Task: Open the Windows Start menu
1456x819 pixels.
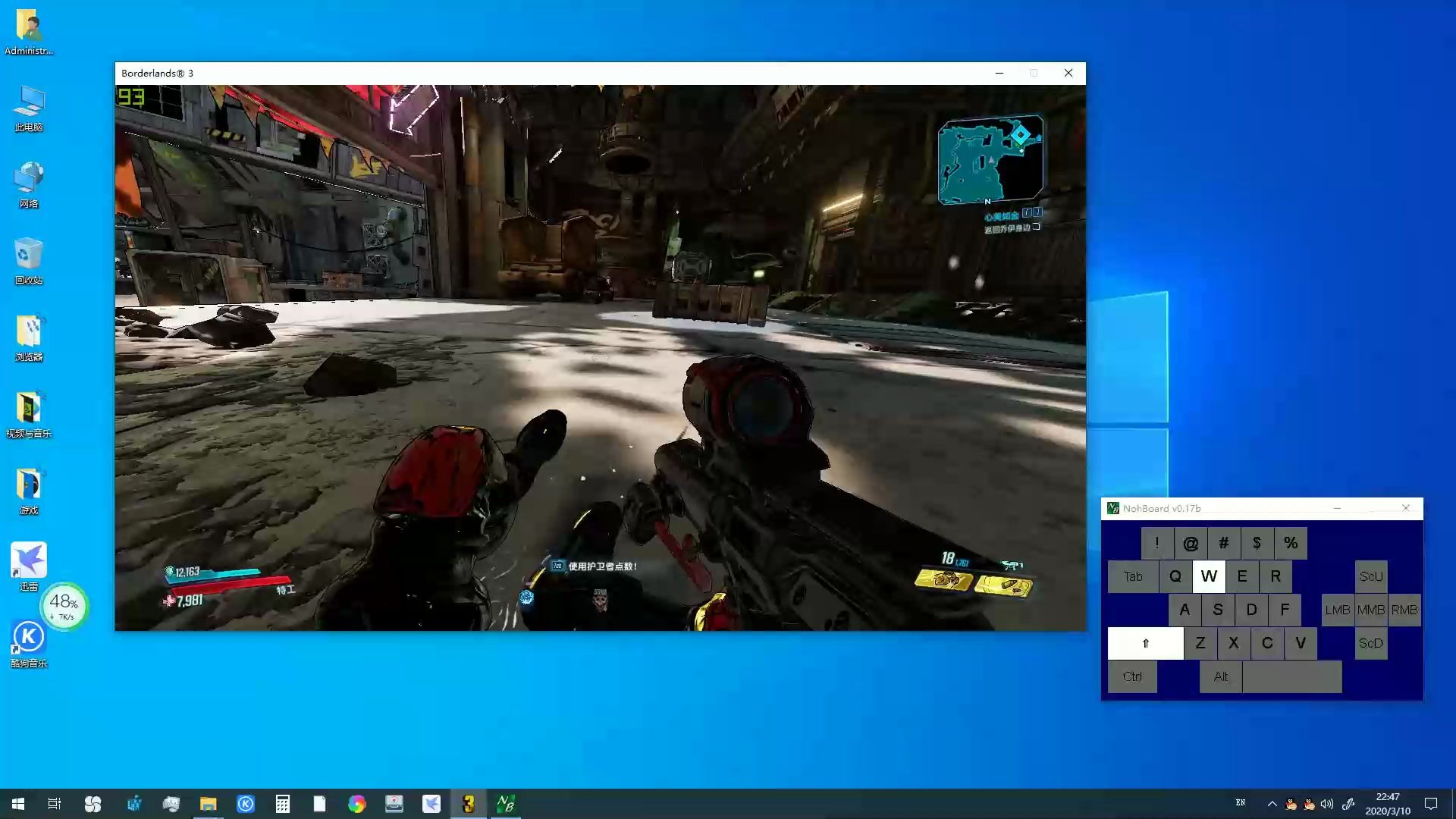Action: tap(18, 804)
